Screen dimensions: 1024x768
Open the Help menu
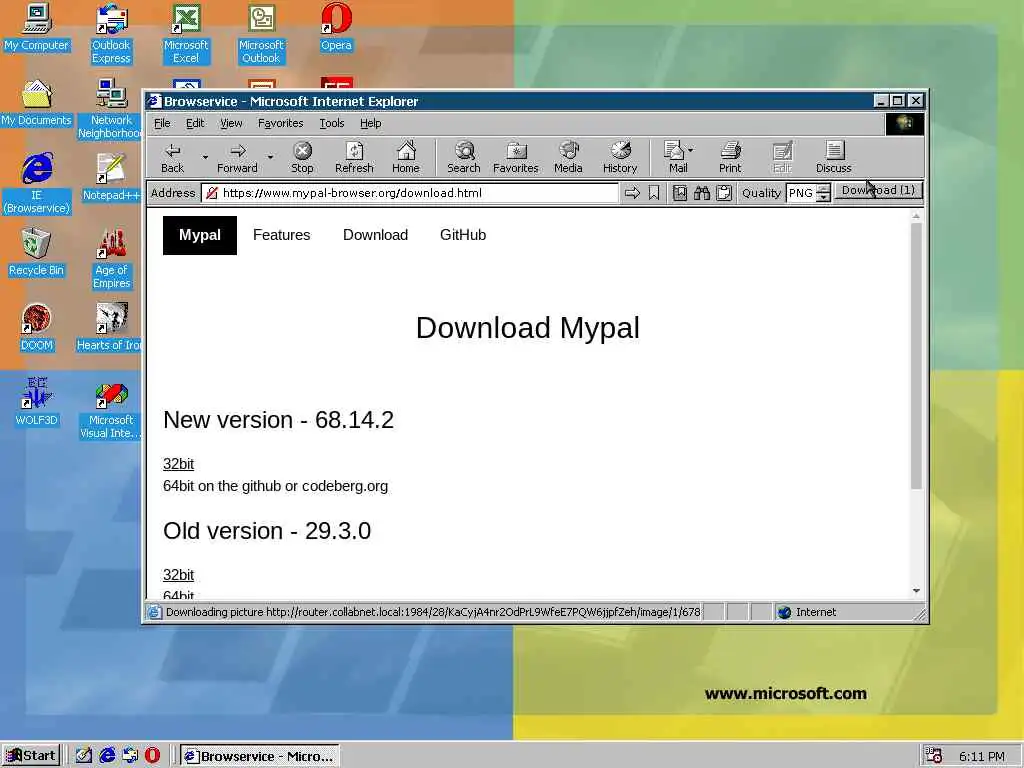(370, 123)
